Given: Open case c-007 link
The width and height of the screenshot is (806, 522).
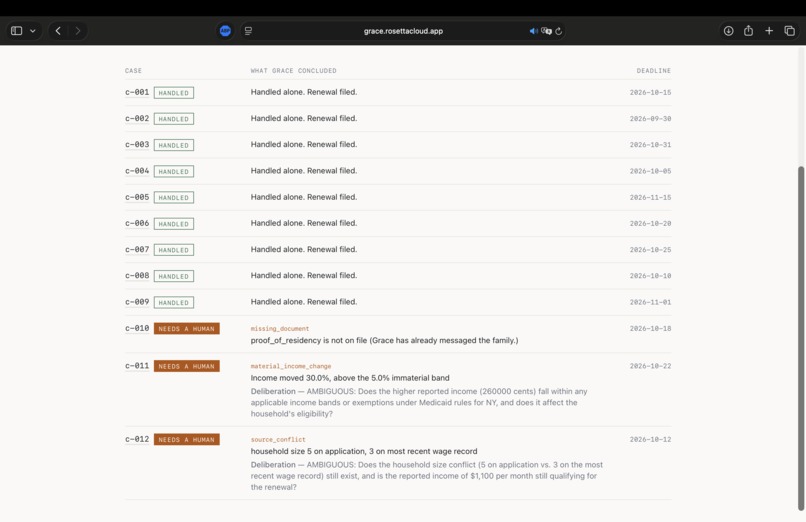Looking at the screenshot, I should 137,250.
